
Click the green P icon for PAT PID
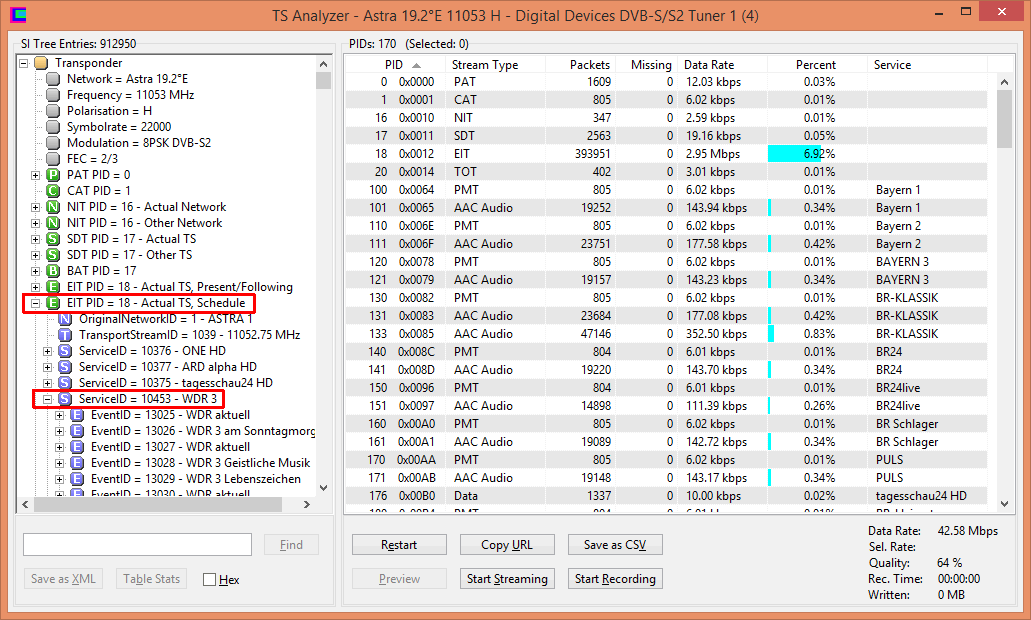click(x=53, y=175)
